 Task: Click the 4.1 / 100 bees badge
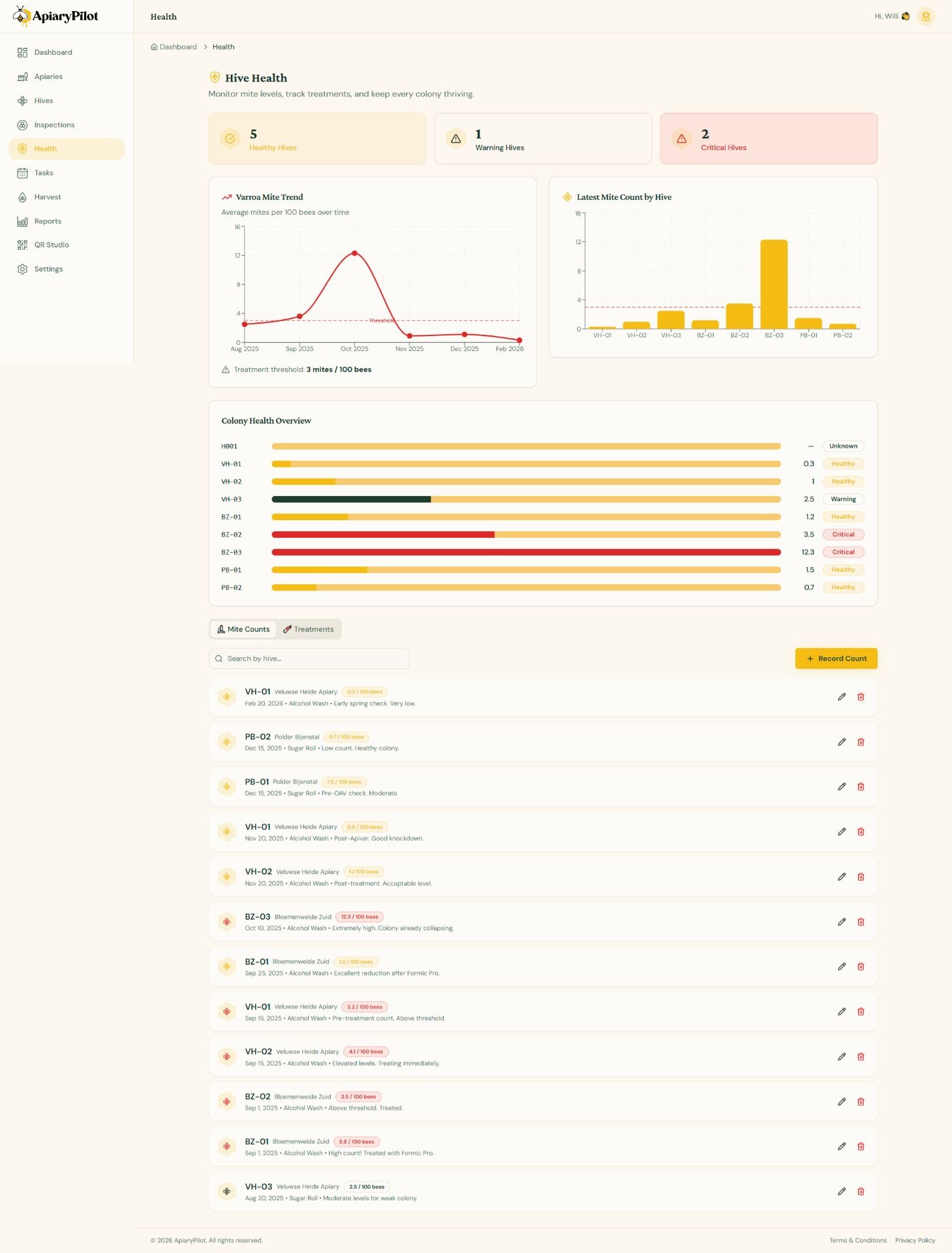pyautogui.click(x=366, y=1052)
